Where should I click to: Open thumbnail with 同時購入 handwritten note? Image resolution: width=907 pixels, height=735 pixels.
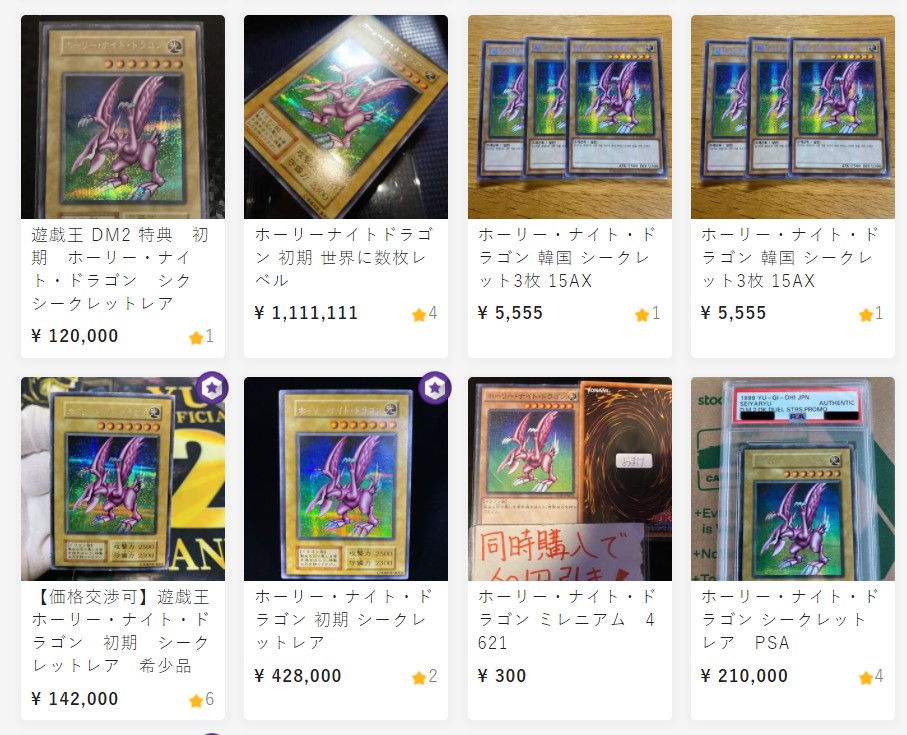pos(570,479)
